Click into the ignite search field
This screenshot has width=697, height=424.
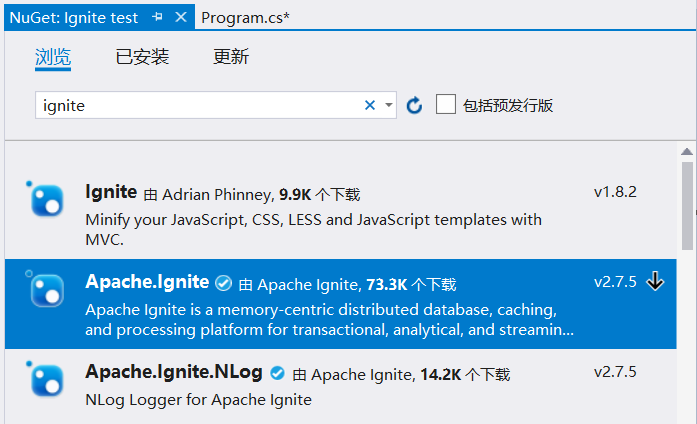coord(200,105)
